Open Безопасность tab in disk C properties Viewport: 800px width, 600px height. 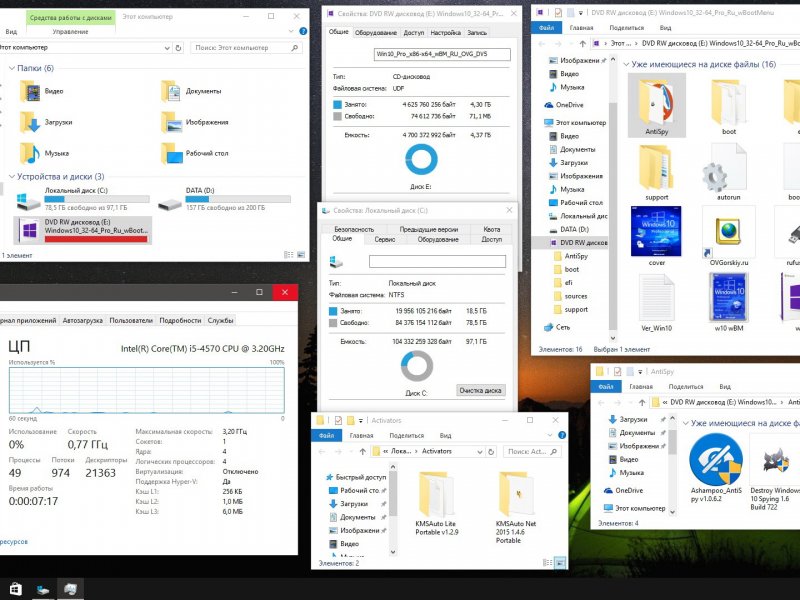pos(354,230)
